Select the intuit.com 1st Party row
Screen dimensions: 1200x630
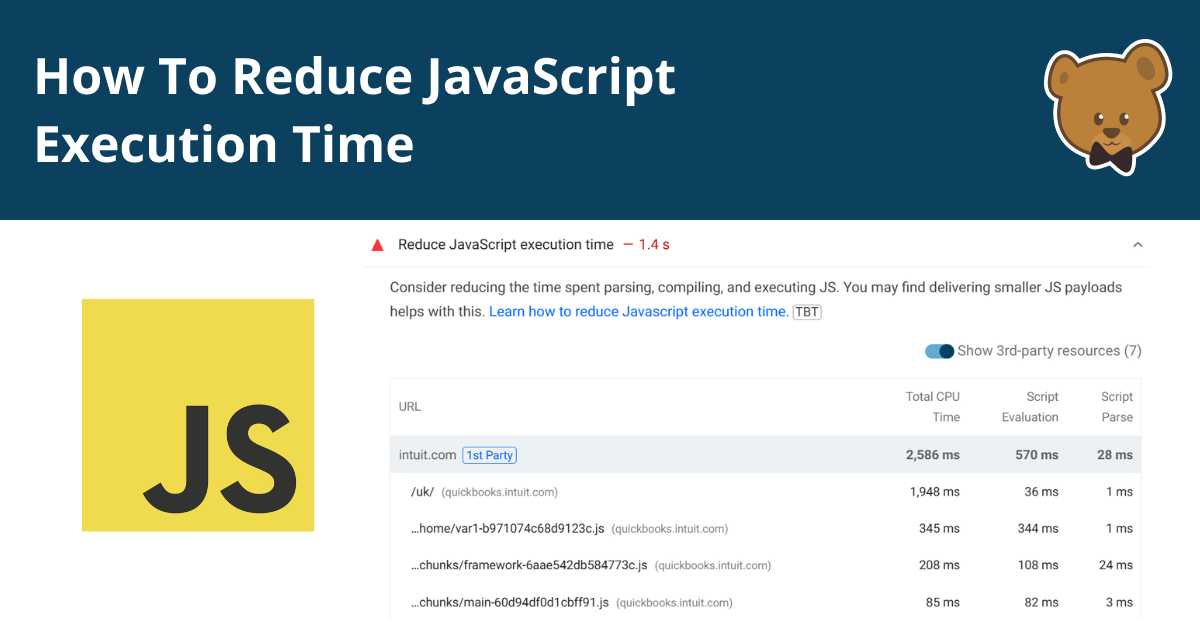[x=765, y=455]
